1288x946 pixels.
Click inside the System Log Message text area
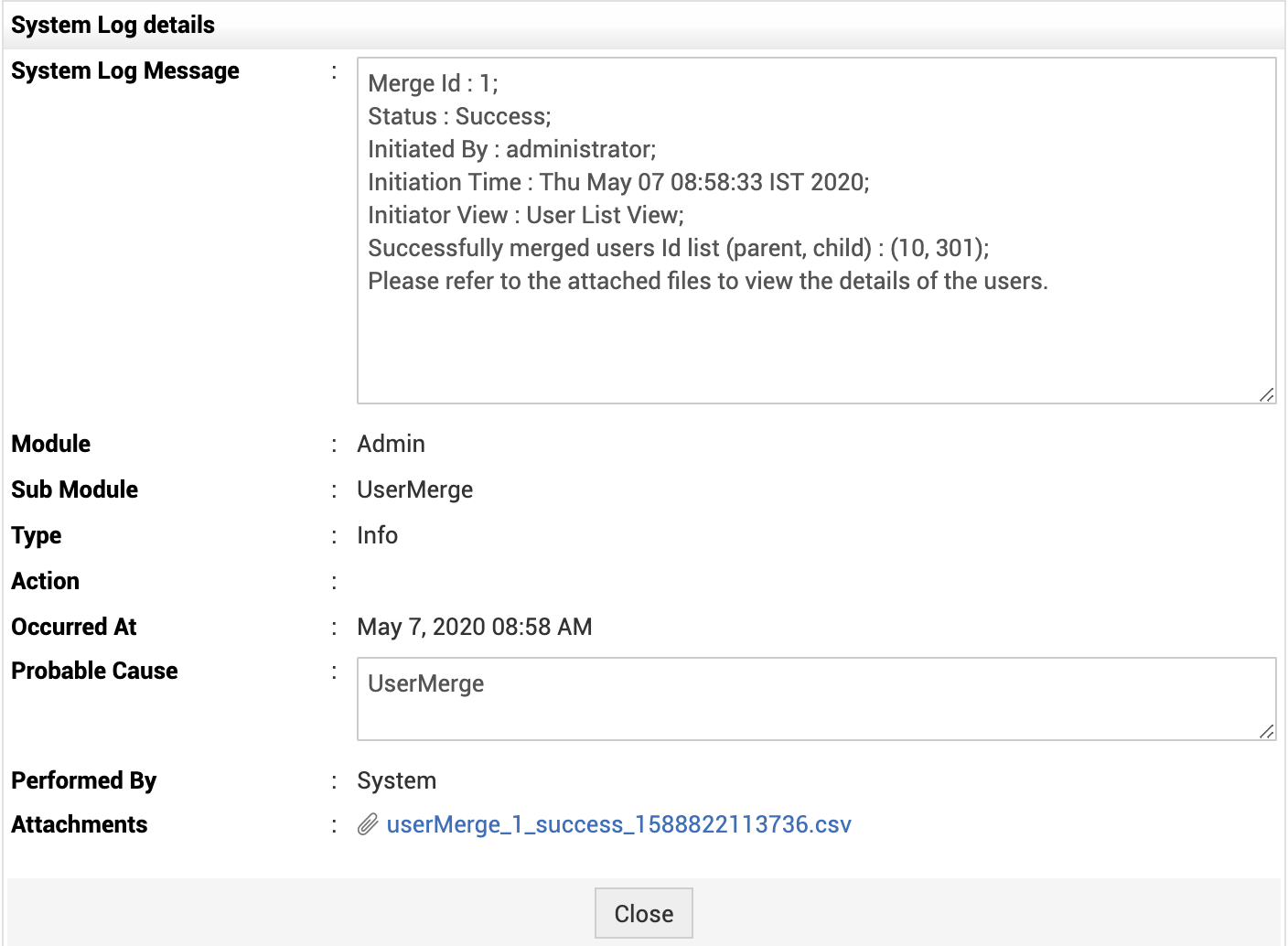click(816, 339)
